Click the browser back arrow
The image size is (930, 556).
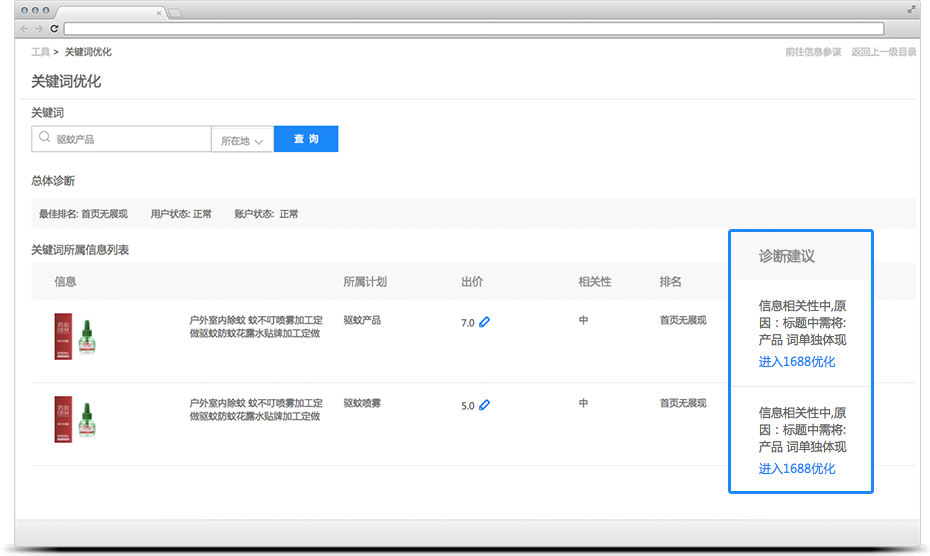(x=25, y=28)
